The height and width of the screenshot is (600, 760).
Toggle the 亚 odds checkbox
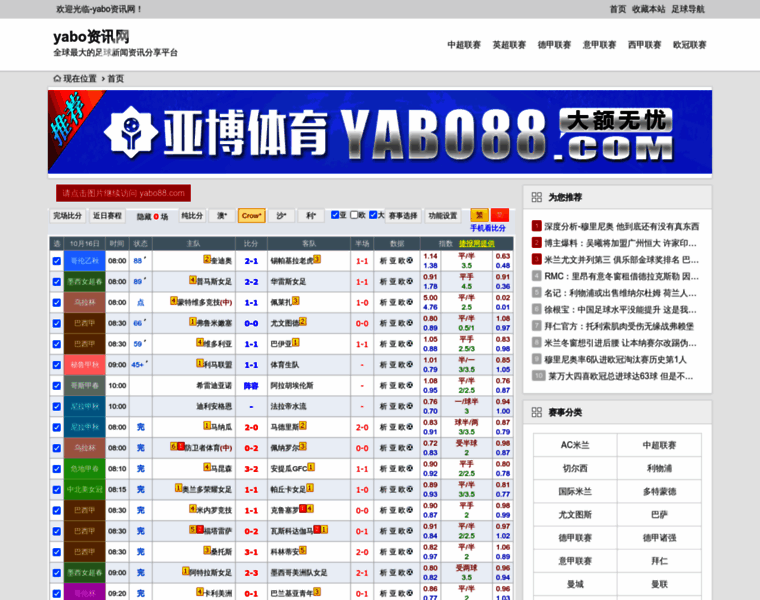[334, 215]
